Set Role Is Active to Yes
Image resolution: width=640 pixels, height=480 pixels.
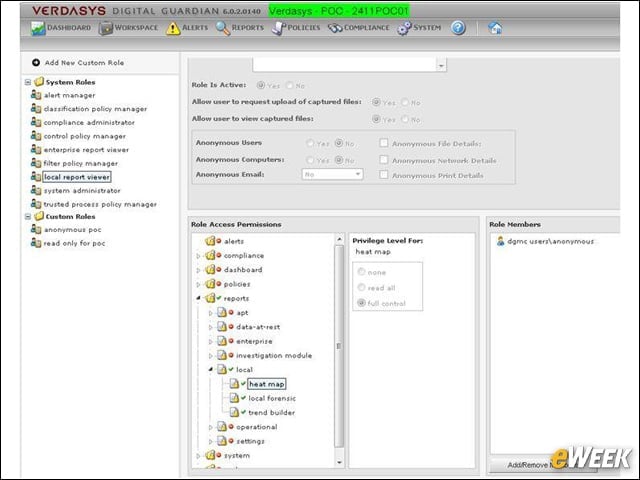(x=260, y=85)
